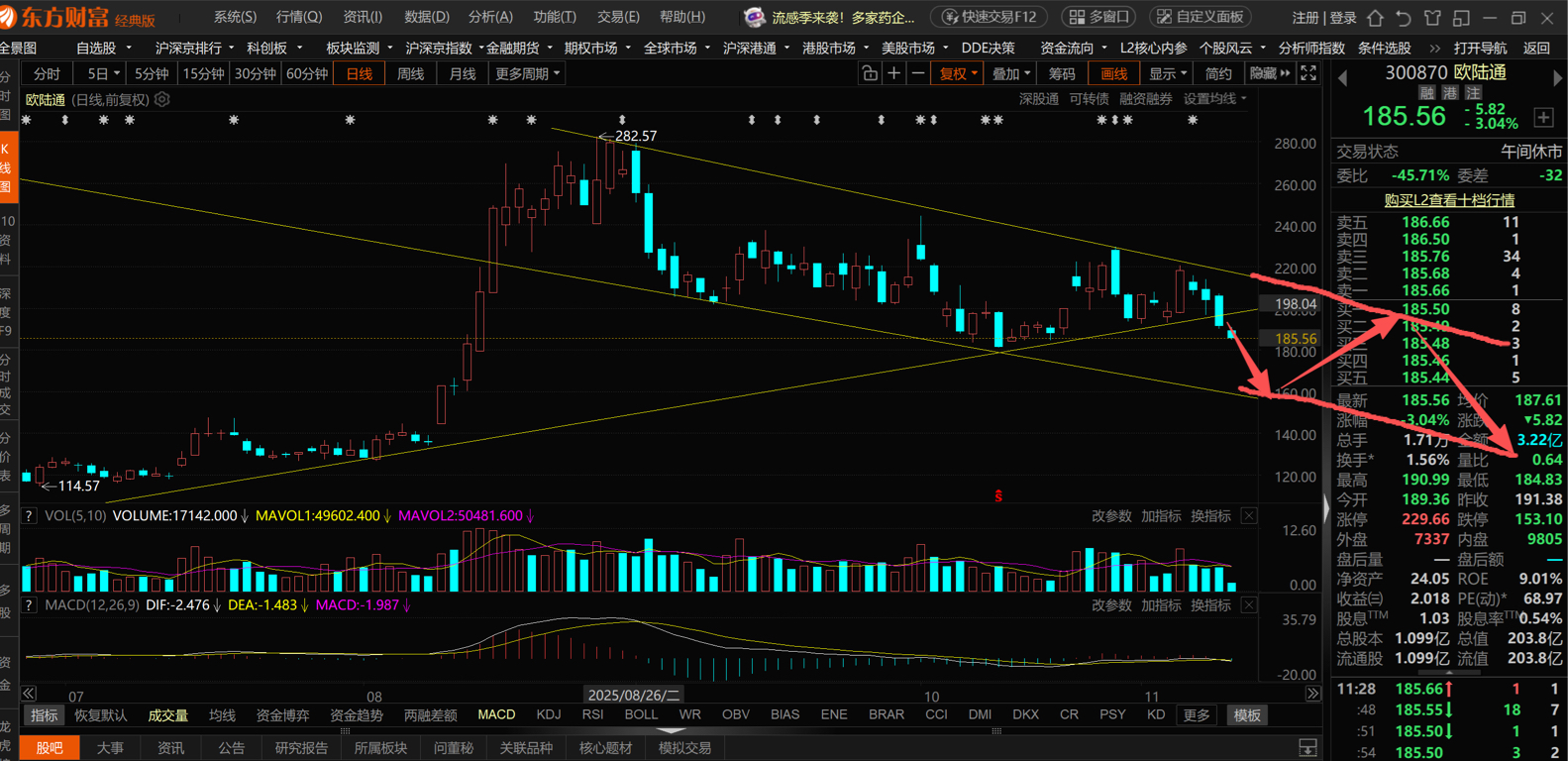1568x761 pixels.
Task: Click side panel splitter arrow near VOL
Action: click(1327, 508)
